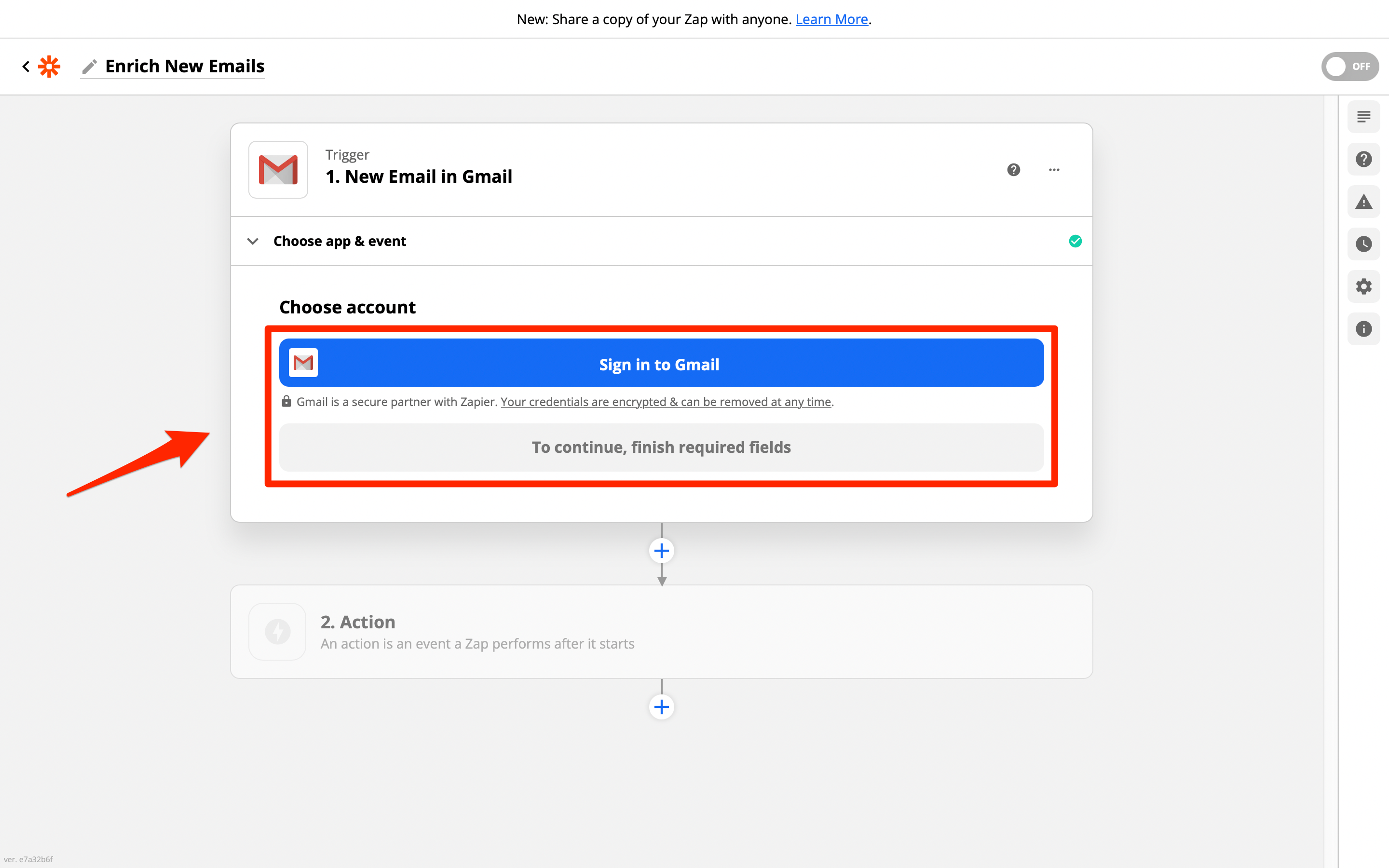Show warnings via sidebar triangle icon
This screenshot has width=1389, height=868.
1363,202
